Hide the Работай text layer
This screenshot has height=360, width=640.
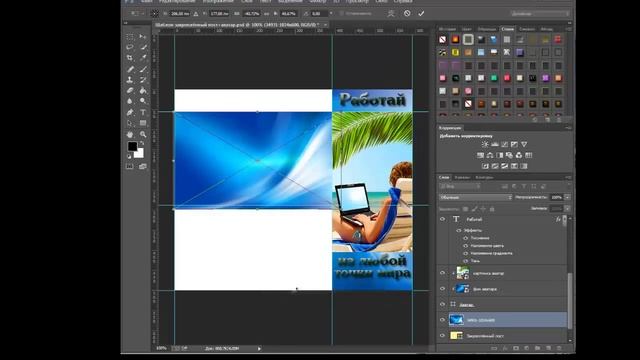click(442, 219)
